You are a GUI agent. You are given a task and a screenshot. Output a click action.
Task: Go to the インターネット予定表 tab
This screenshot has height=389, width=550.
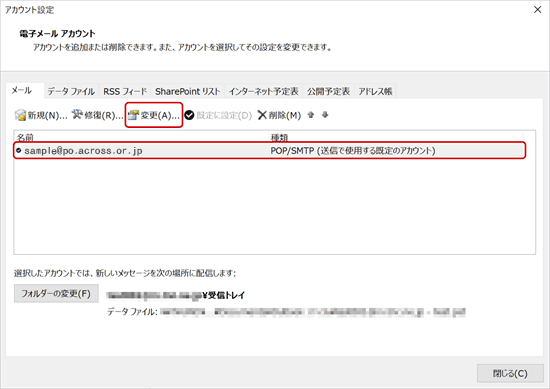(263, 91)
